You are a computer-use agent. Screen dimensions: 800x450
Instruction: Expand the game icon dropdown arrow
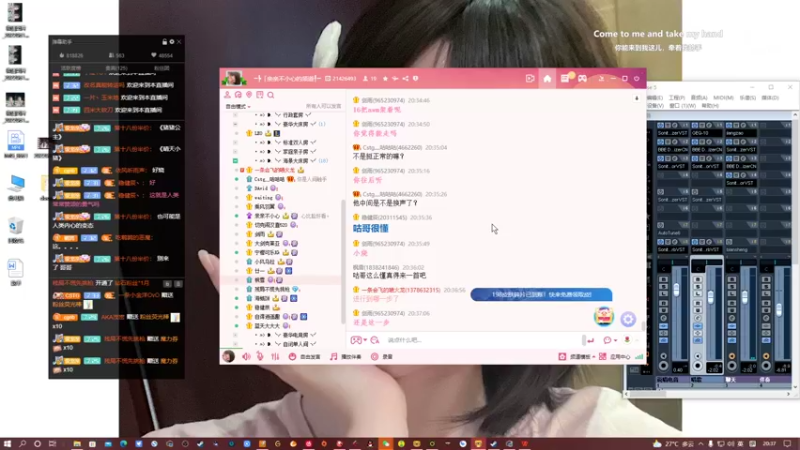click(365, 340)
